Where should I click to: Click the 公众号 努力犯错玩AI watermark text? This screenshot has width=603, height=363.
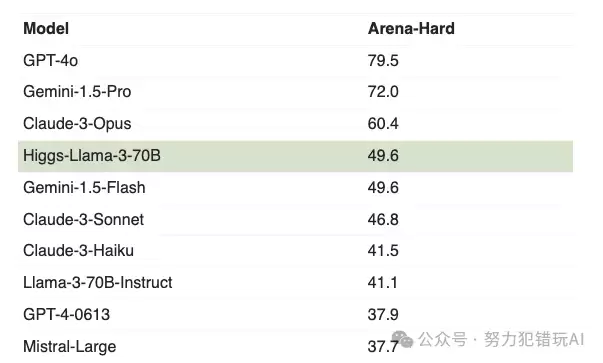(501, 340)
